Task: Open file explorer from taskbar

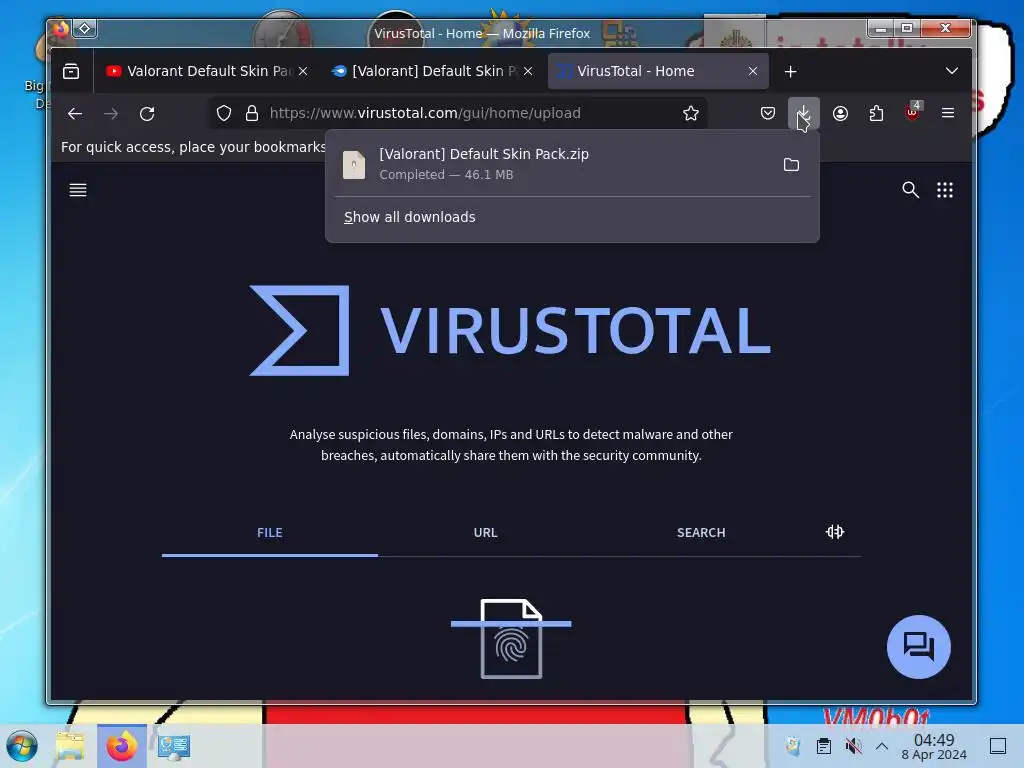Action: [70, 746]
